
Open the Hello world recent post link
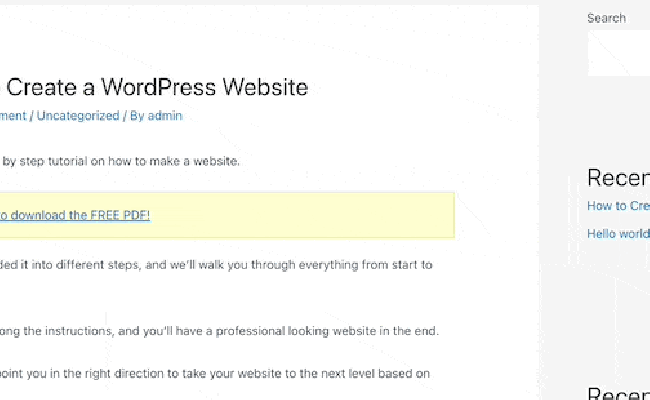(618, 234)
